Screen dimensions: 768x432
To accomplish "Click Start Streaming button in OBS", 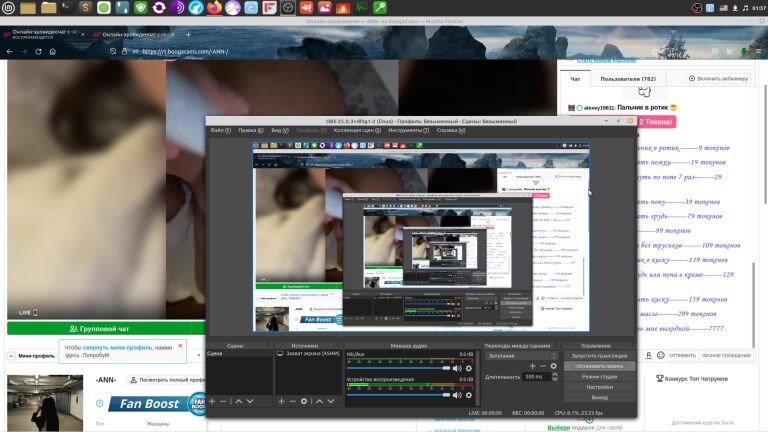I will (599, 355).
